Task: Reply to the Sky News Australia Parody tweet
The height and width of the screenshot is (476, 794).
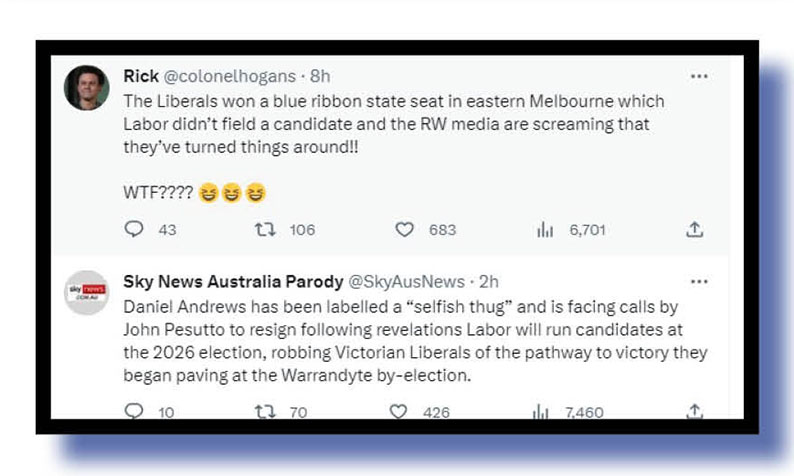Action: click(x=135, y=411)
